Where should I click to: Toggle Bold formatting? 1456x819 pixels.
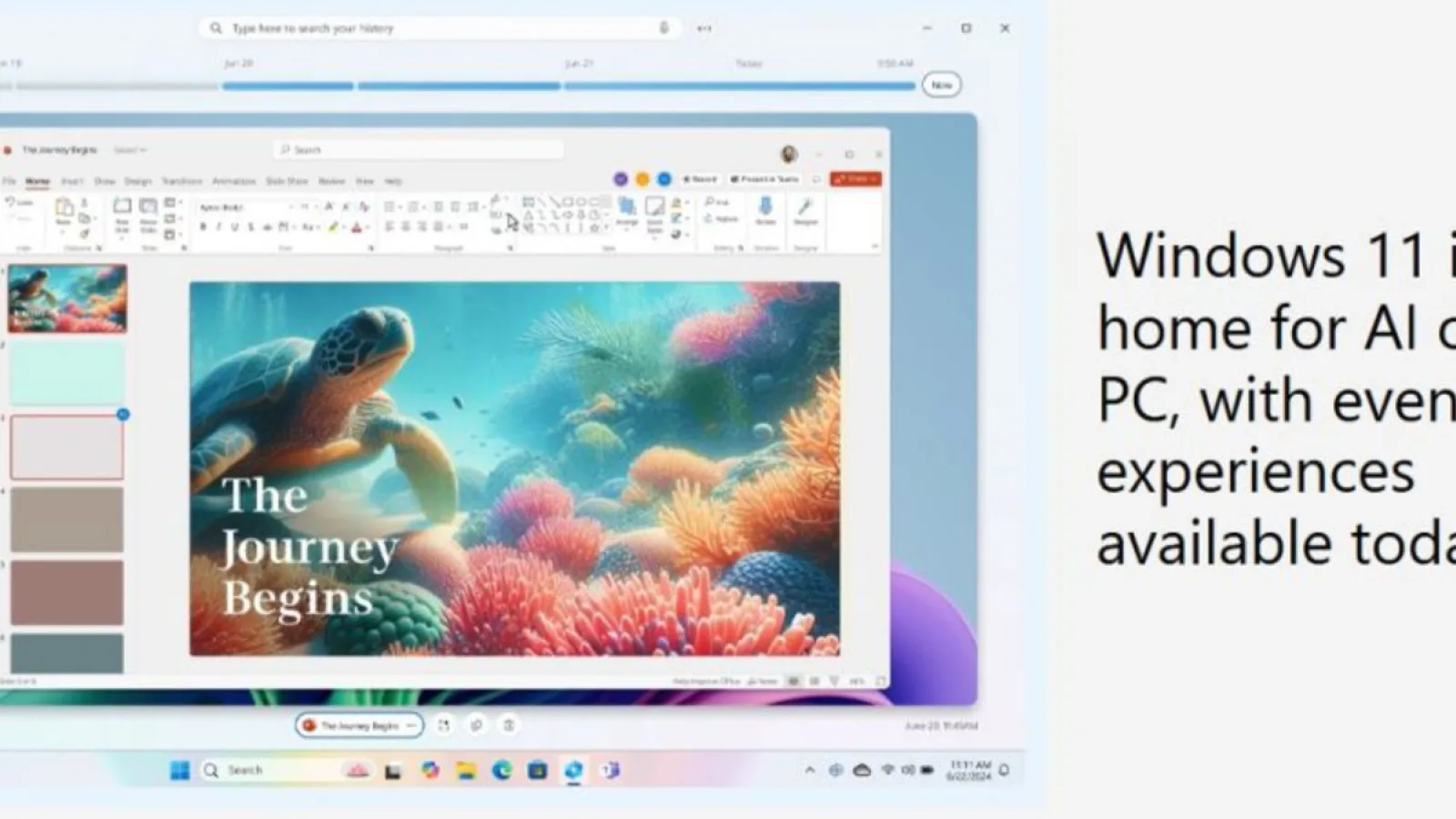click(203, 227)
